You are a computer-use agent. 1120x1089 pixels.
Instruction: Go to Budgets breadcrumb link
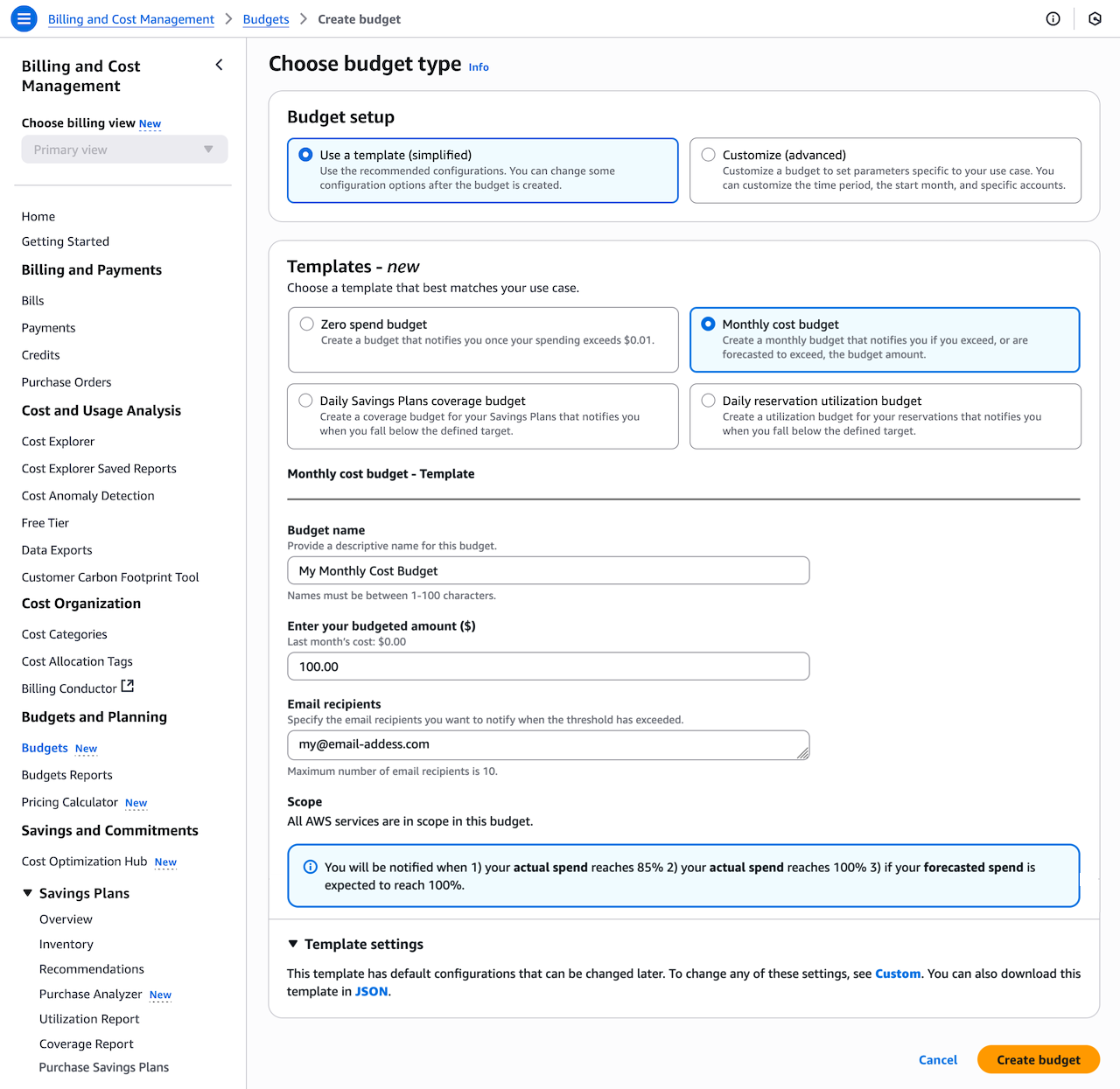coord(266,19)
